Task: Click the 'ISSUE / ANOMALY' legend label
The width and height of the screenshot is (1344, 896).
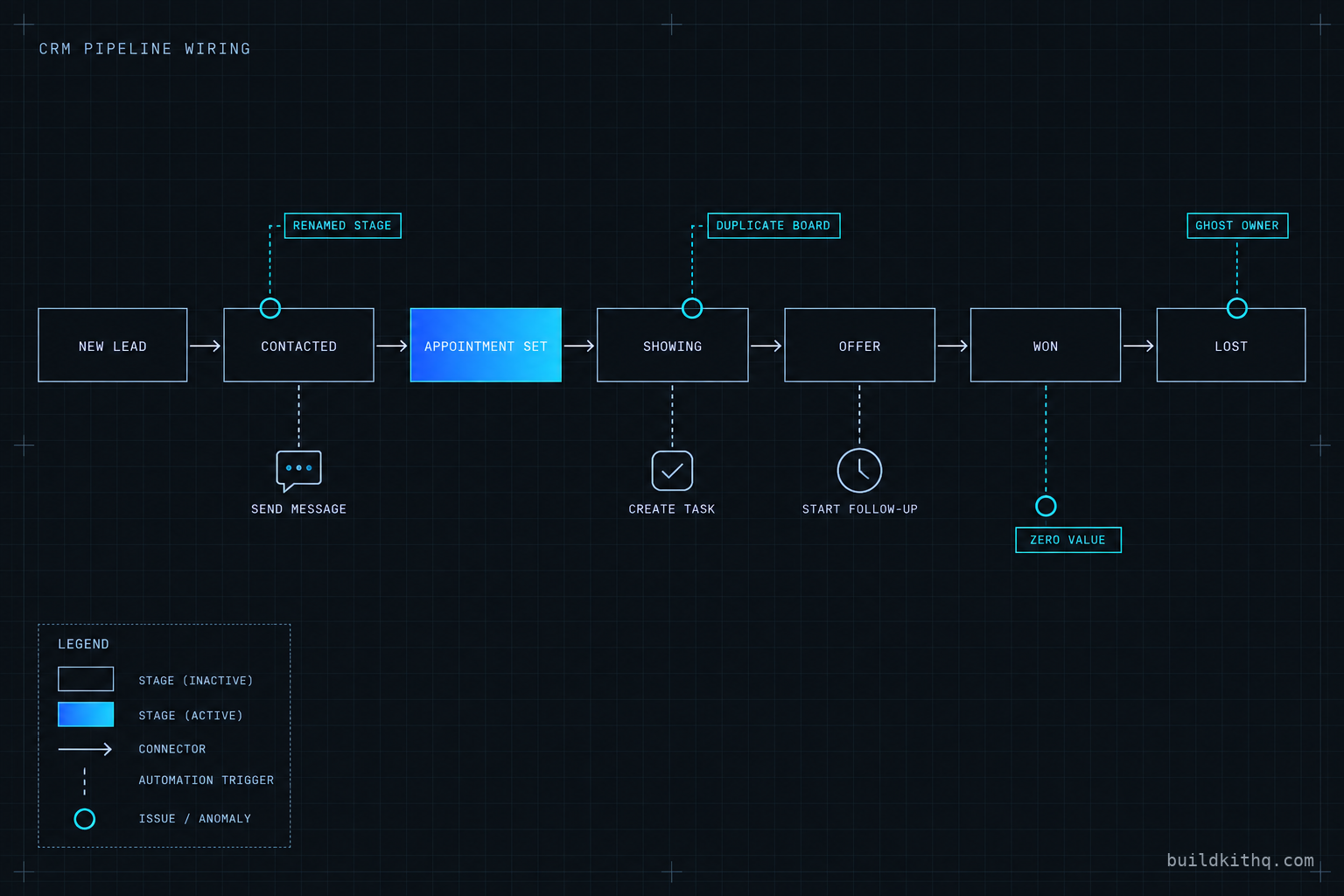Action: pos(195,819)
